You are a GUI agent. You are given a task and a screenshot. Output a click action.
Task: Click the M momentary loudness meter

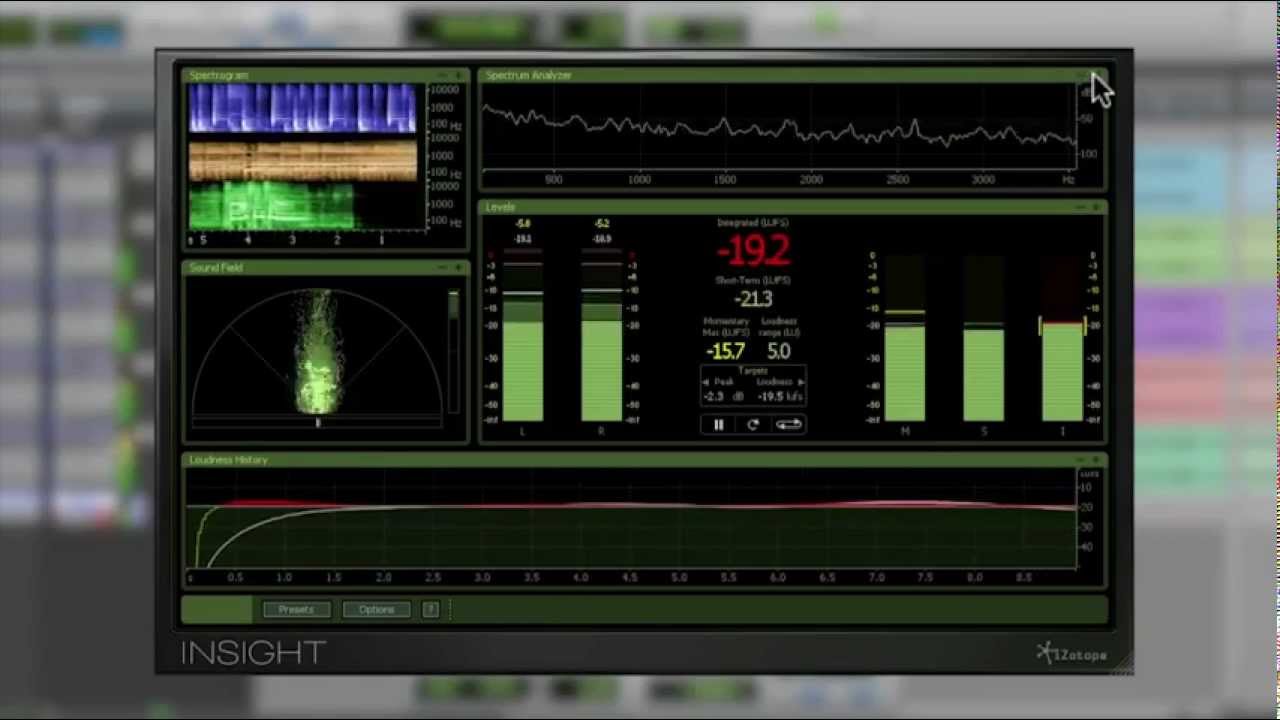click(x=904, y=337)
